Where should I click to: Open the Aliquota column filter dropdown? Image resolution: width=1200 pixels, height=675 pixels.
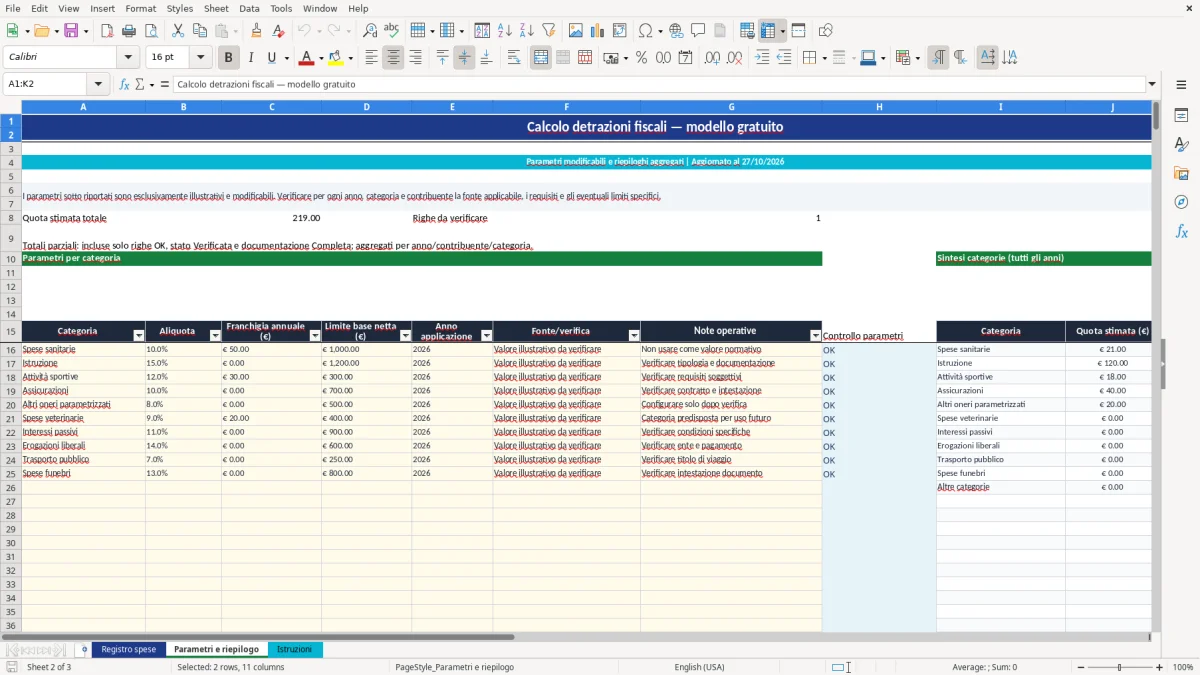pyautogui.click(x=215, y=336)
